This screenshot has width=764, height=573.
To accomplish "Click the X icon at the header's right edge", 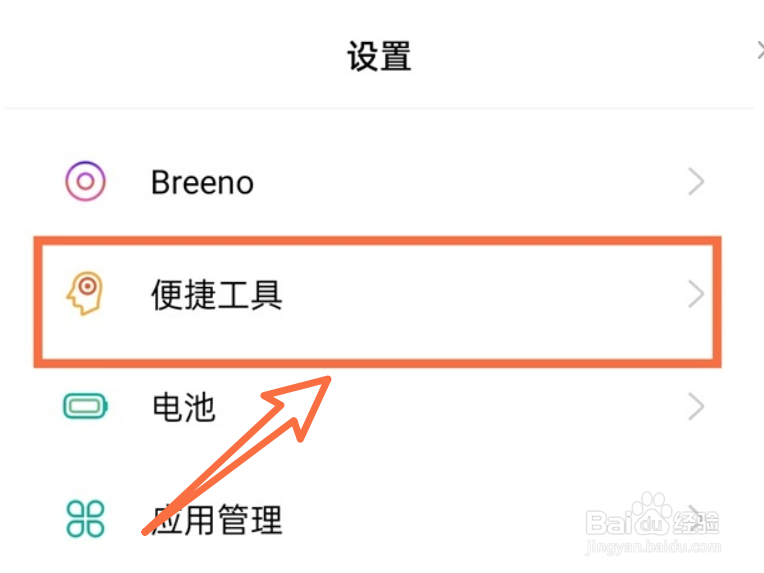I will 759,51.
